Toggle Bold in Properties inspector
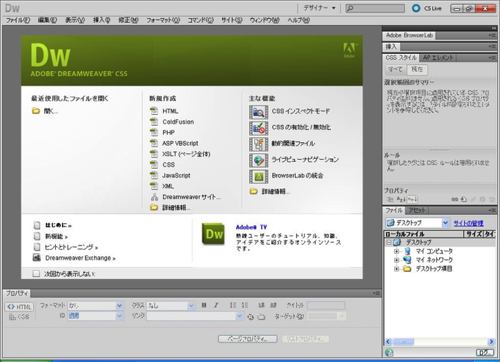 point(204,305)
